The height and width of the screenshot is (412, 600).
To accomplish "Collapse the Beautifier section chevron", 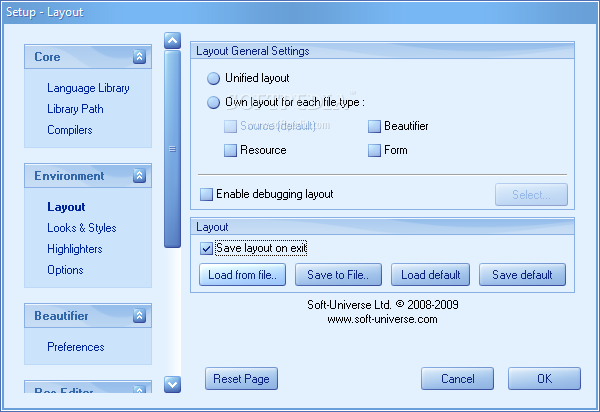I will tap(139, 316).
